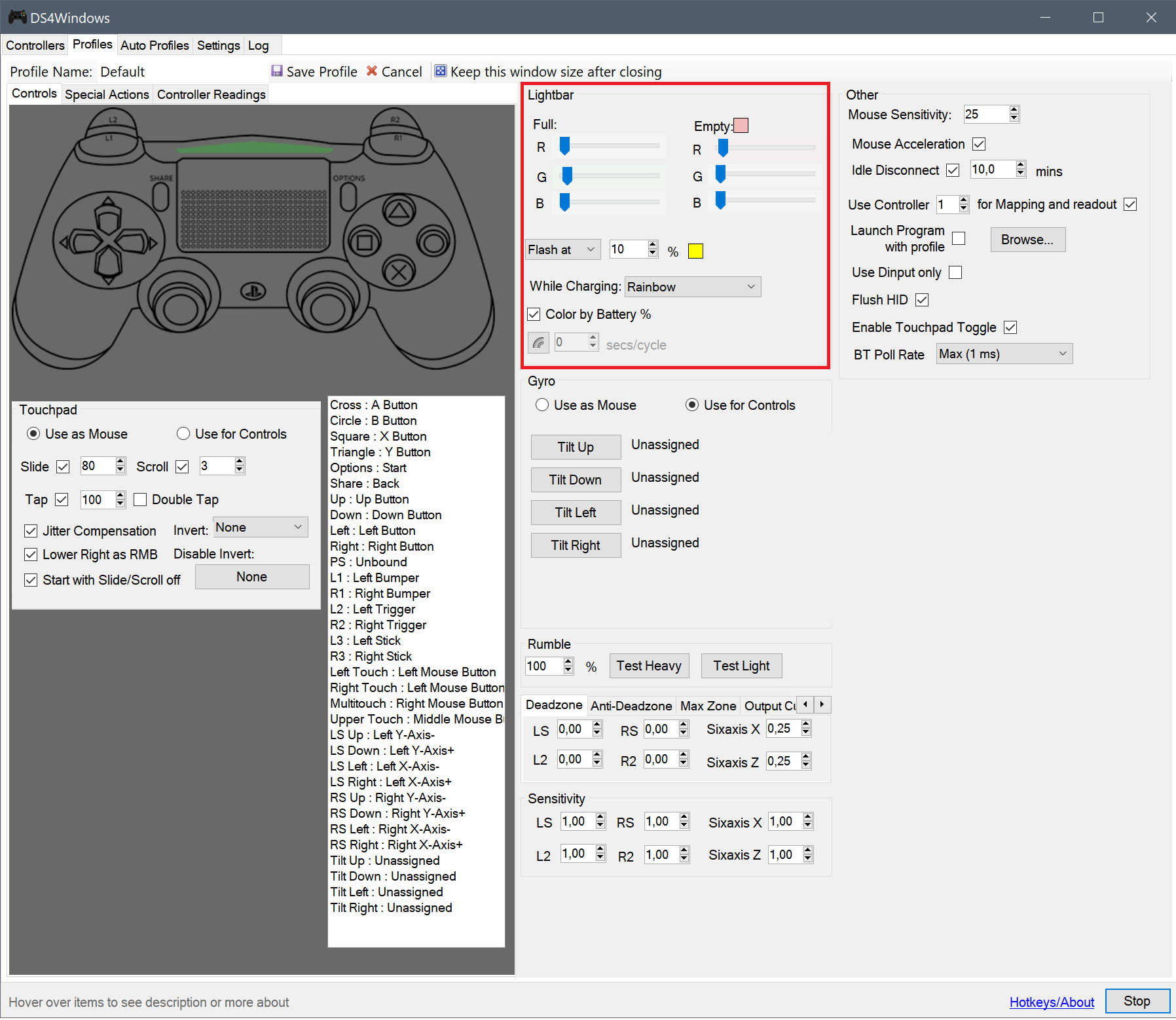Viewport: 1176px width, 1020px height.
Task: Click the red Cancel X icon
Action: 372,71
